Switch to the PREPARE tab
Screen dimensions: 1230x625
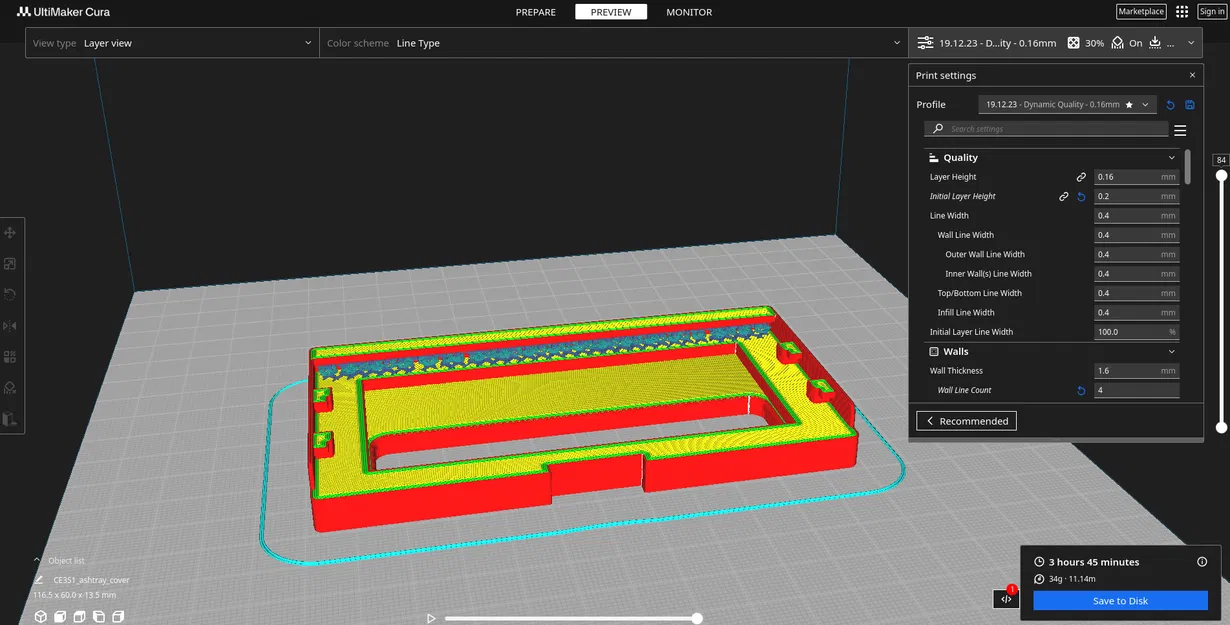pyautogui.click(x=536, y=12)
